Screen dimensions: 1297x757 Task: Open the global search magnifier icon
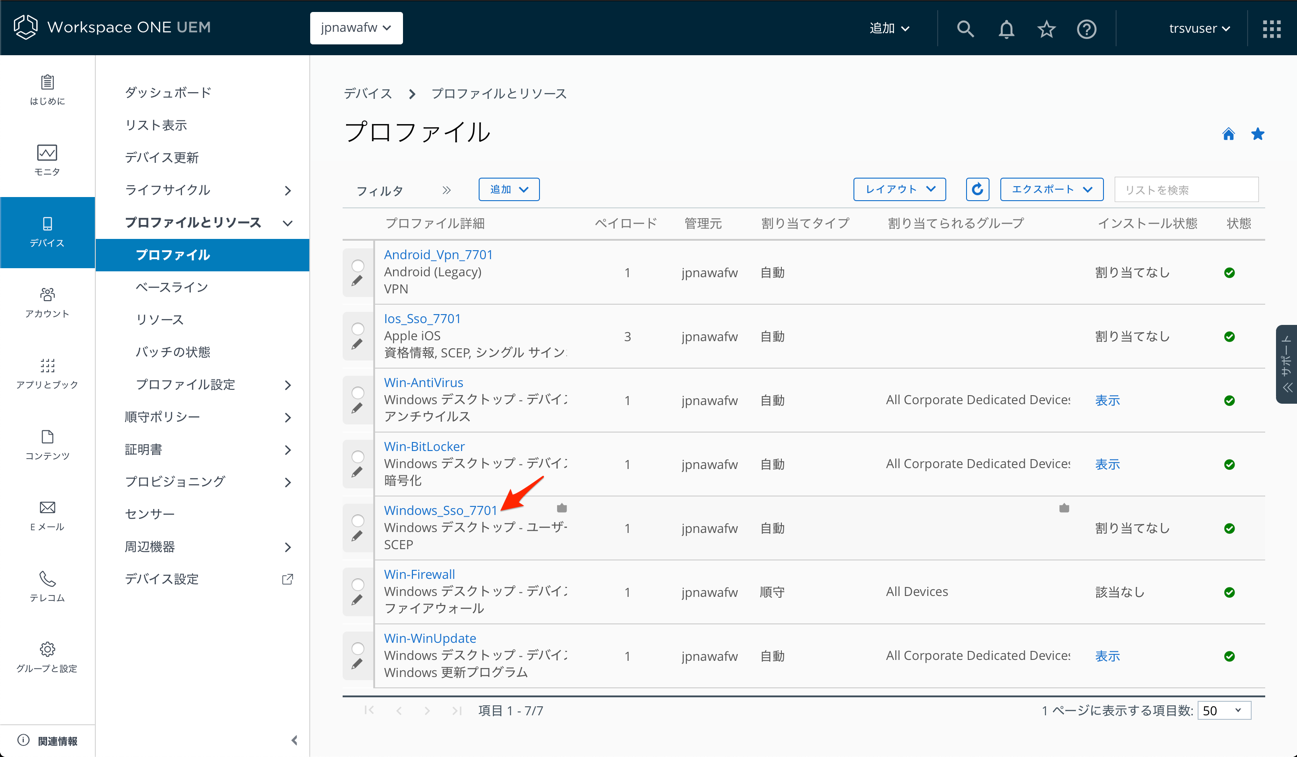965,29
